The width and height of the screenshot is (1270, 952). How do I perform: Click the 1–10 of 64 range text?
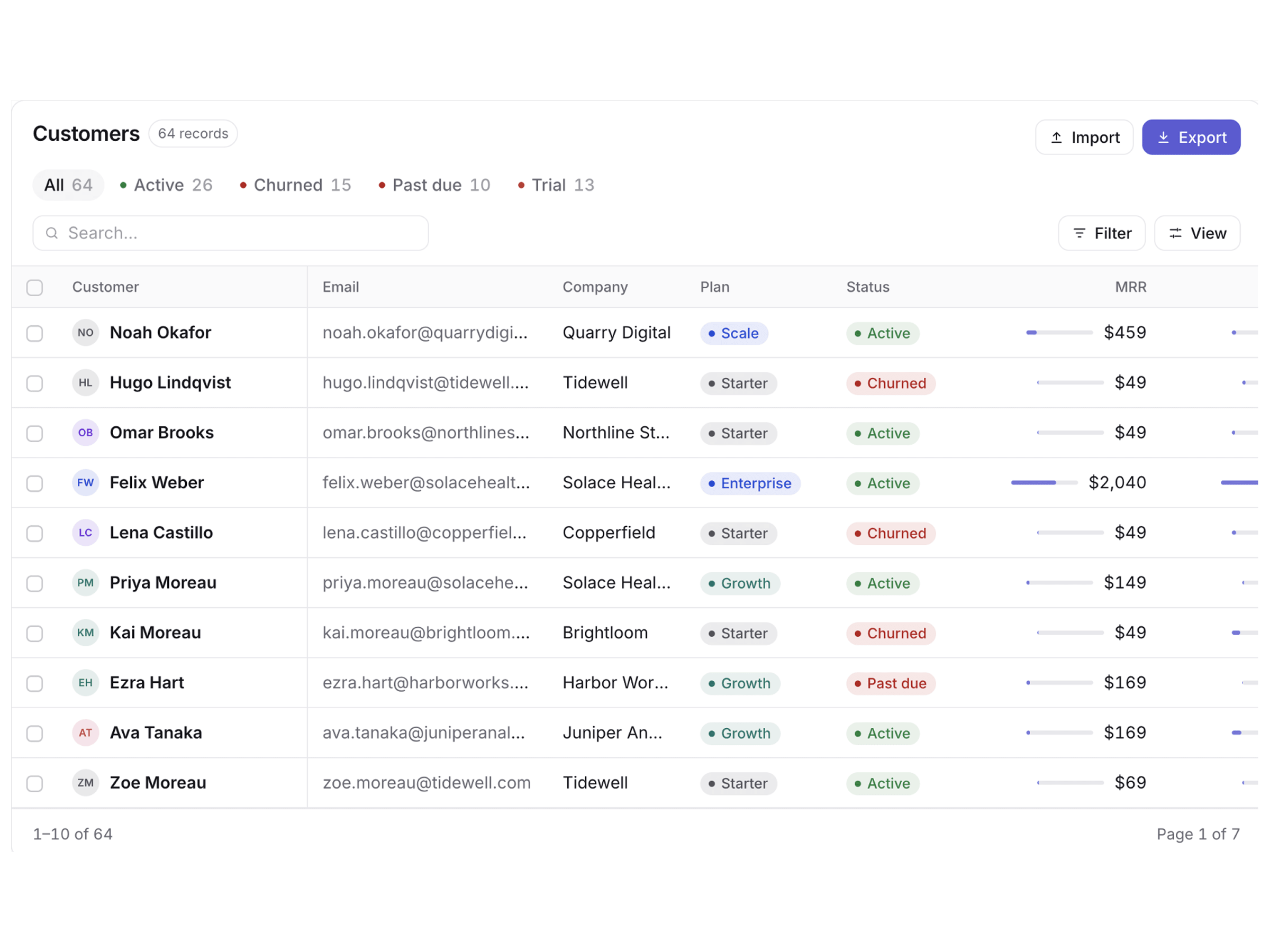(73, 834)
